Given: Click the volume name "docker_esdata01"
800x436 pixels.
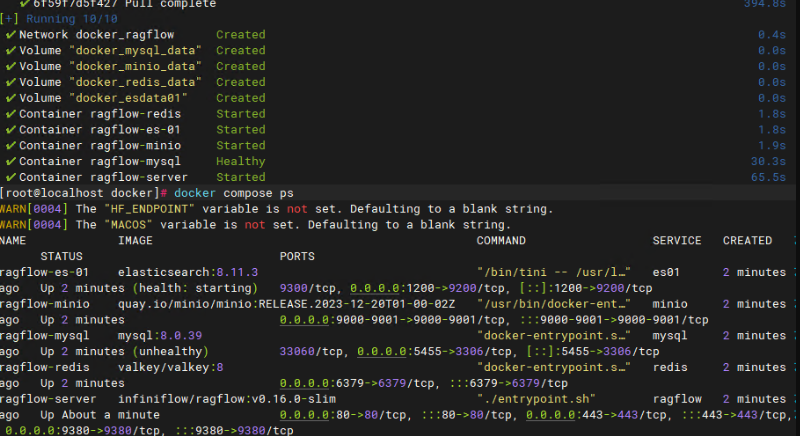Looking at the screenshot, I should [128, 98].
